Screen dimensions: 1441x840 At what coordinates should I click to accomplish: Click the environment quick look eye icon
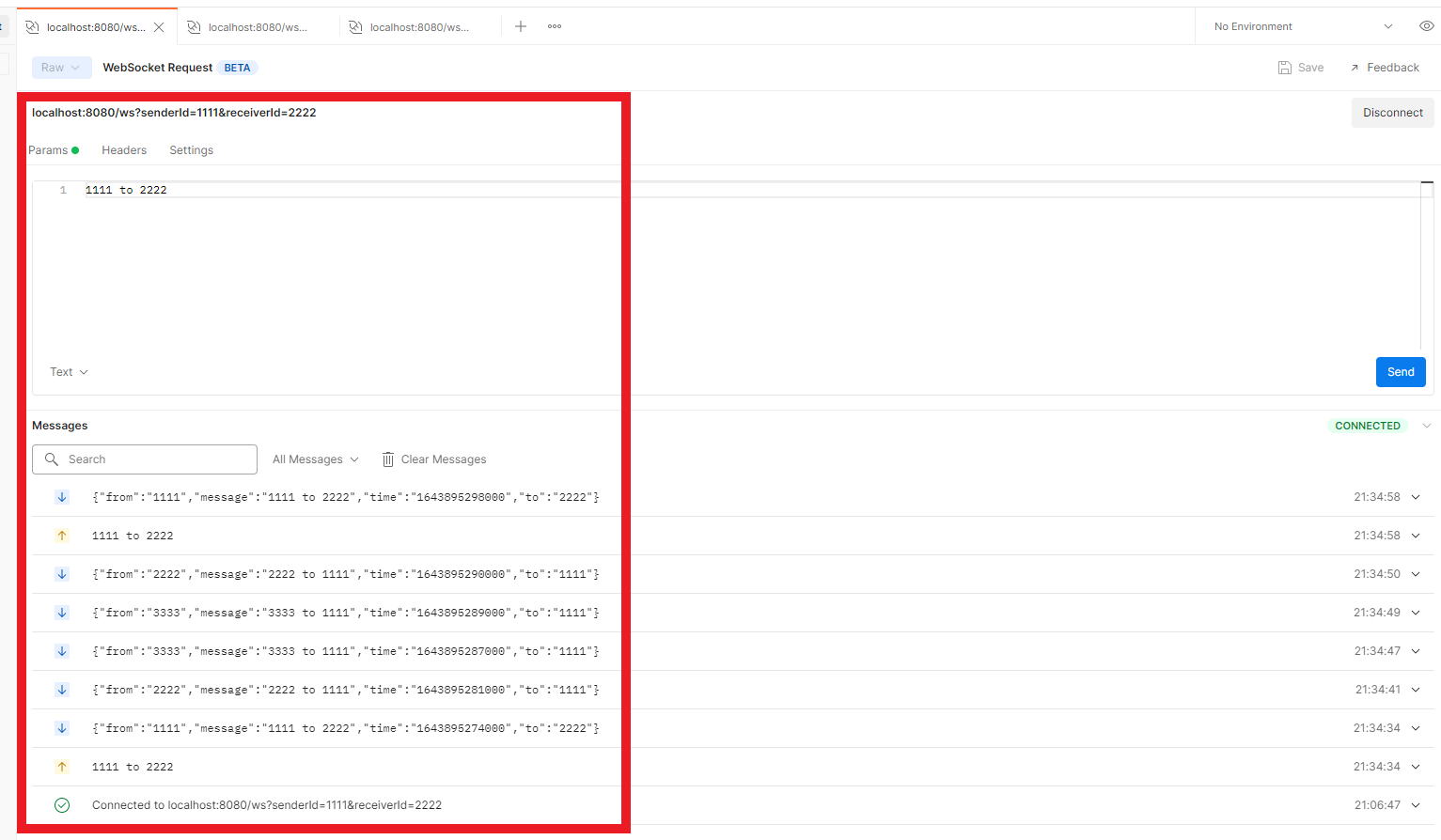click(1426, 26)
